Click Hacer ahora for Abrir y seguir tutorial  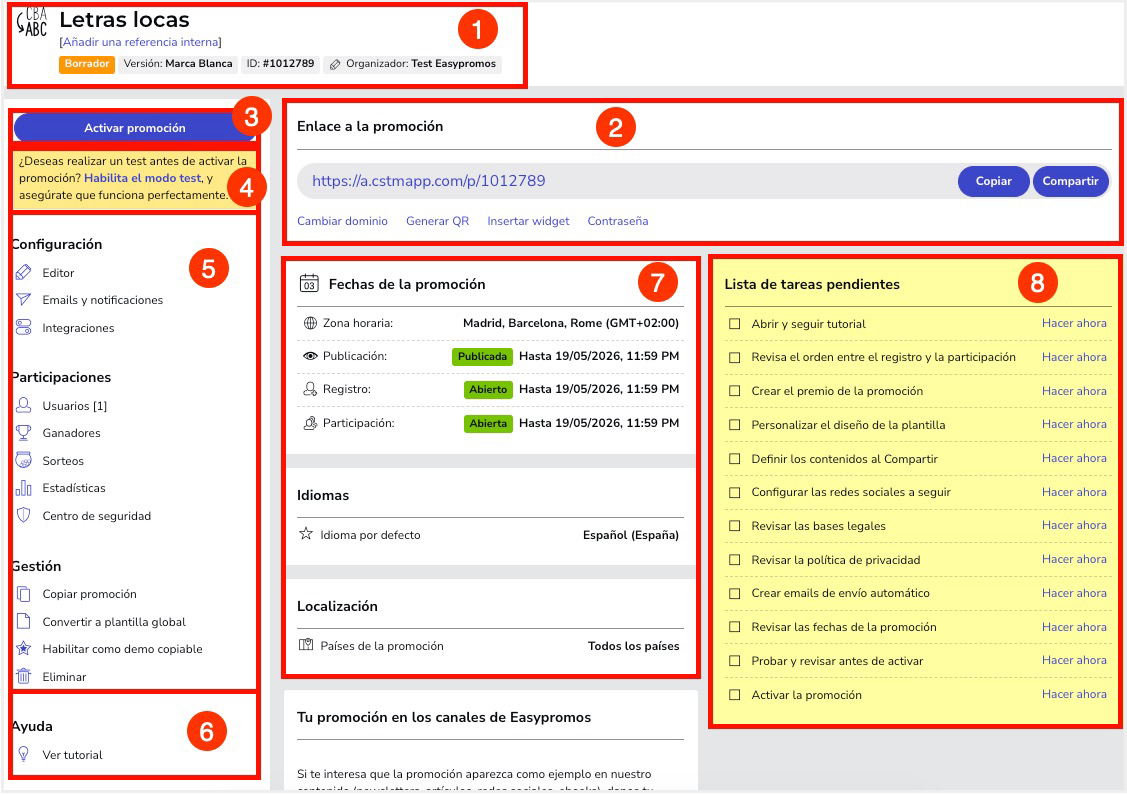[1074, 323]
